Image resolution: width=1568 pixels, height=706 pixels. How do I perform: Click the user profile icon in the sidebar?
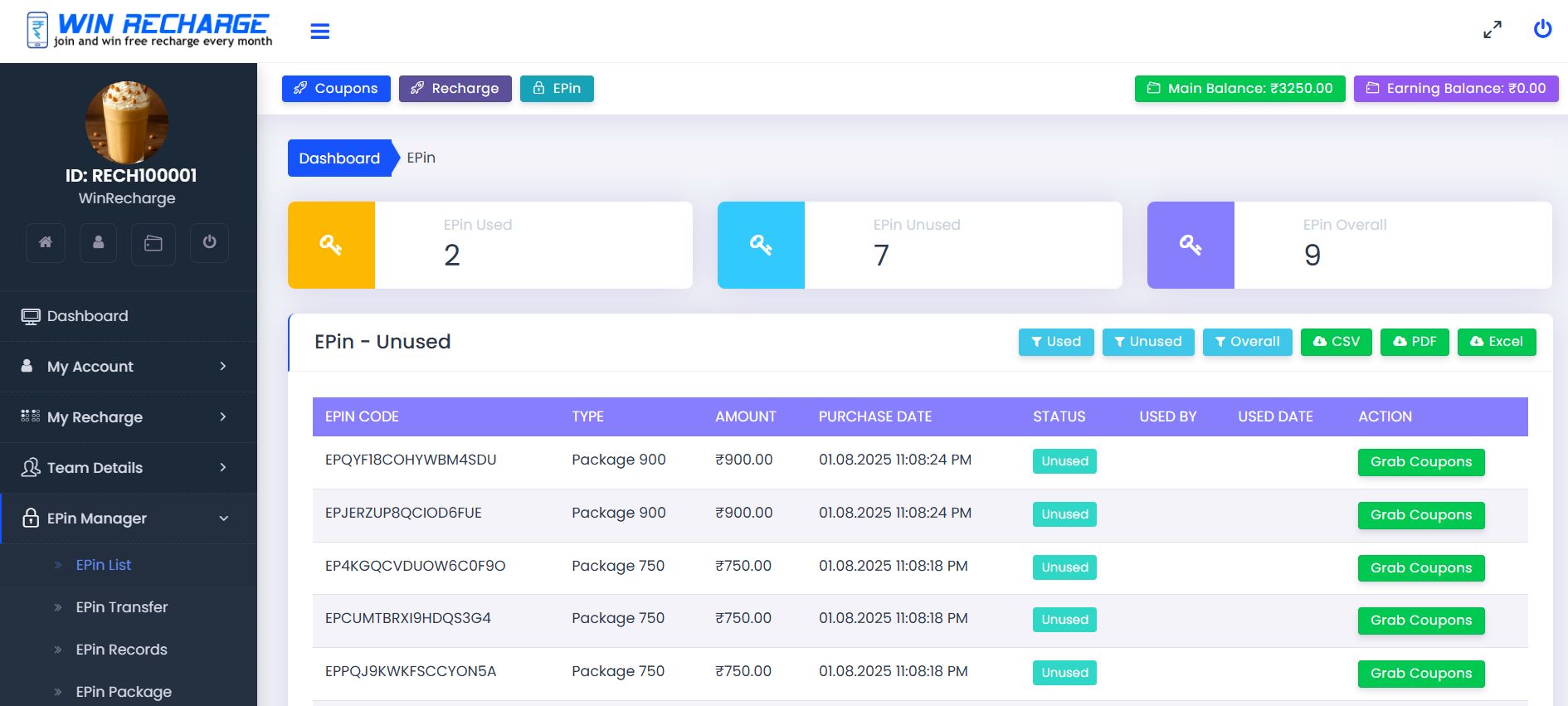pyautogui.click(x=99, y=242)
